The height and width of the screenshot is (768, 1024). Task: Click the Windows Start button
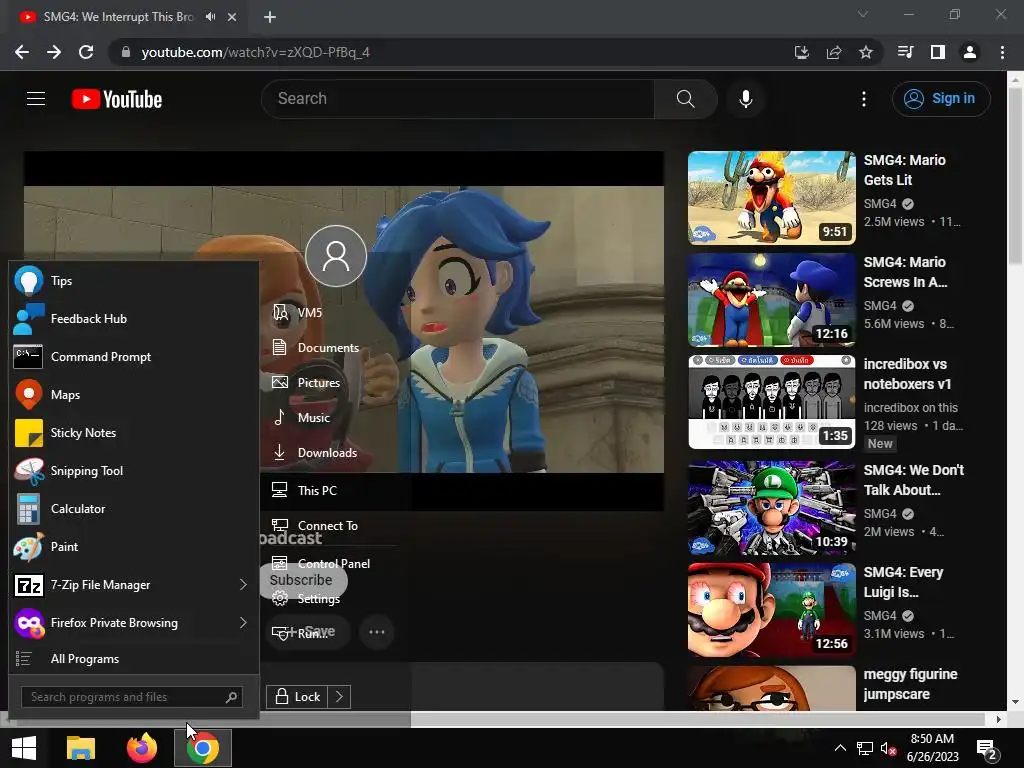click(24, 748)
